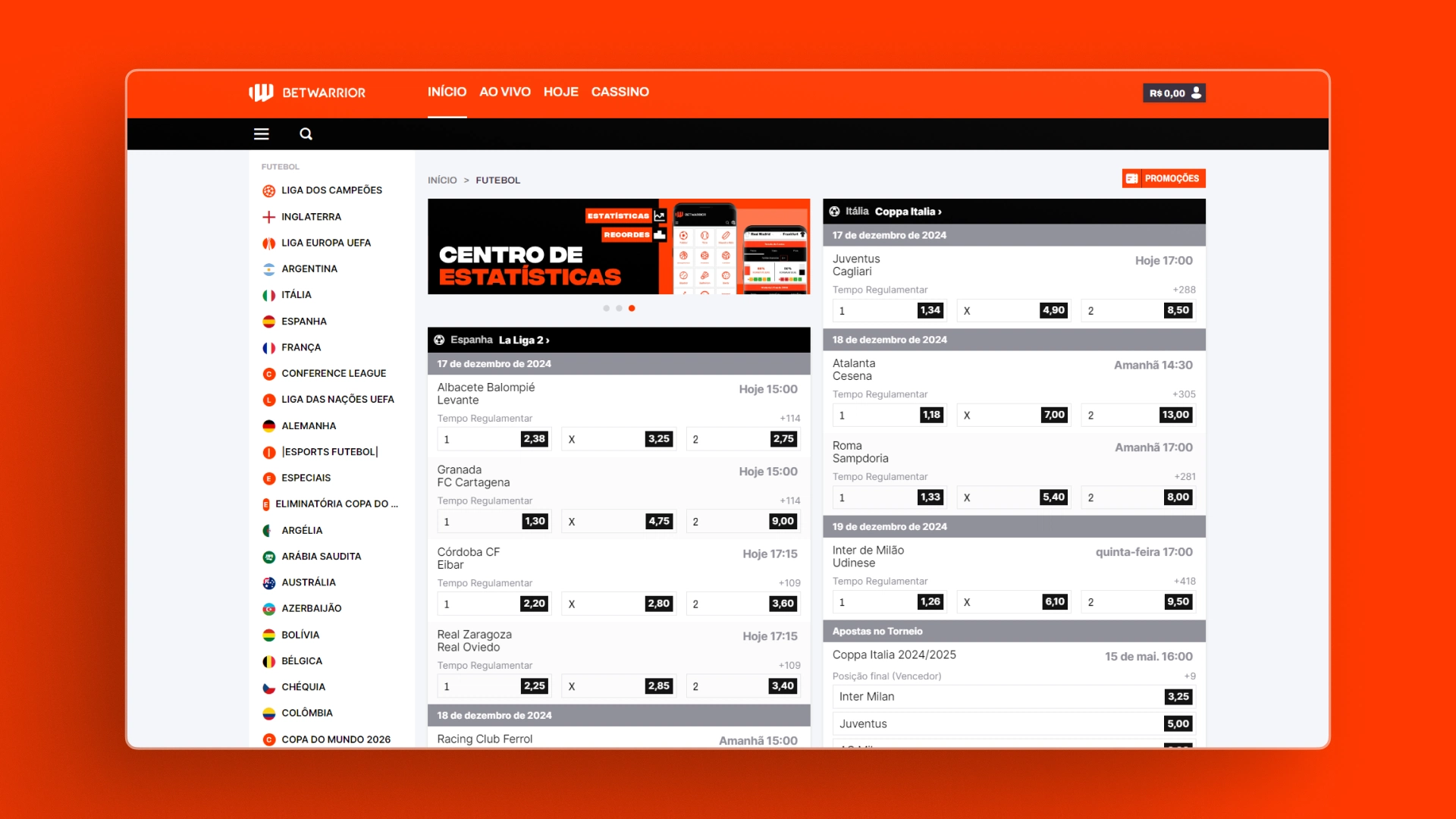The image size is (1456, 819).
Task: Click the Itália flag icon
Action: click(x=268, y=295)
